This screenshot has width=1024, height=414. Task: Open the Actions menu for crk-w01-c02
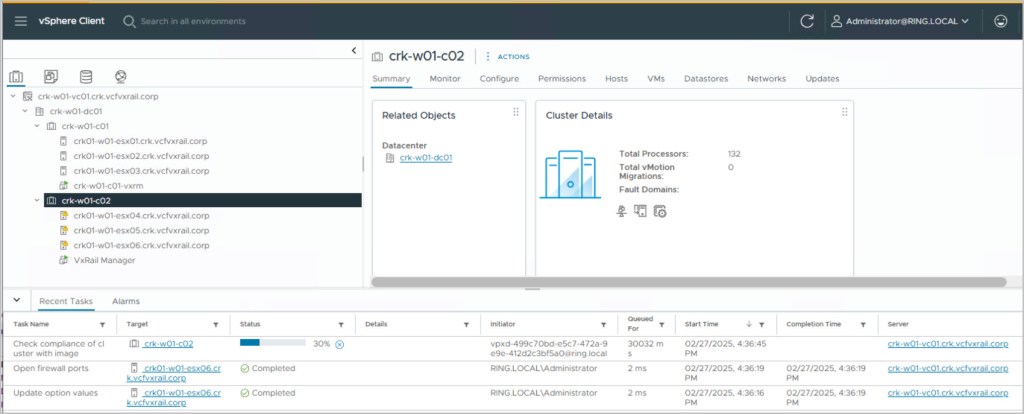[508, 56]
